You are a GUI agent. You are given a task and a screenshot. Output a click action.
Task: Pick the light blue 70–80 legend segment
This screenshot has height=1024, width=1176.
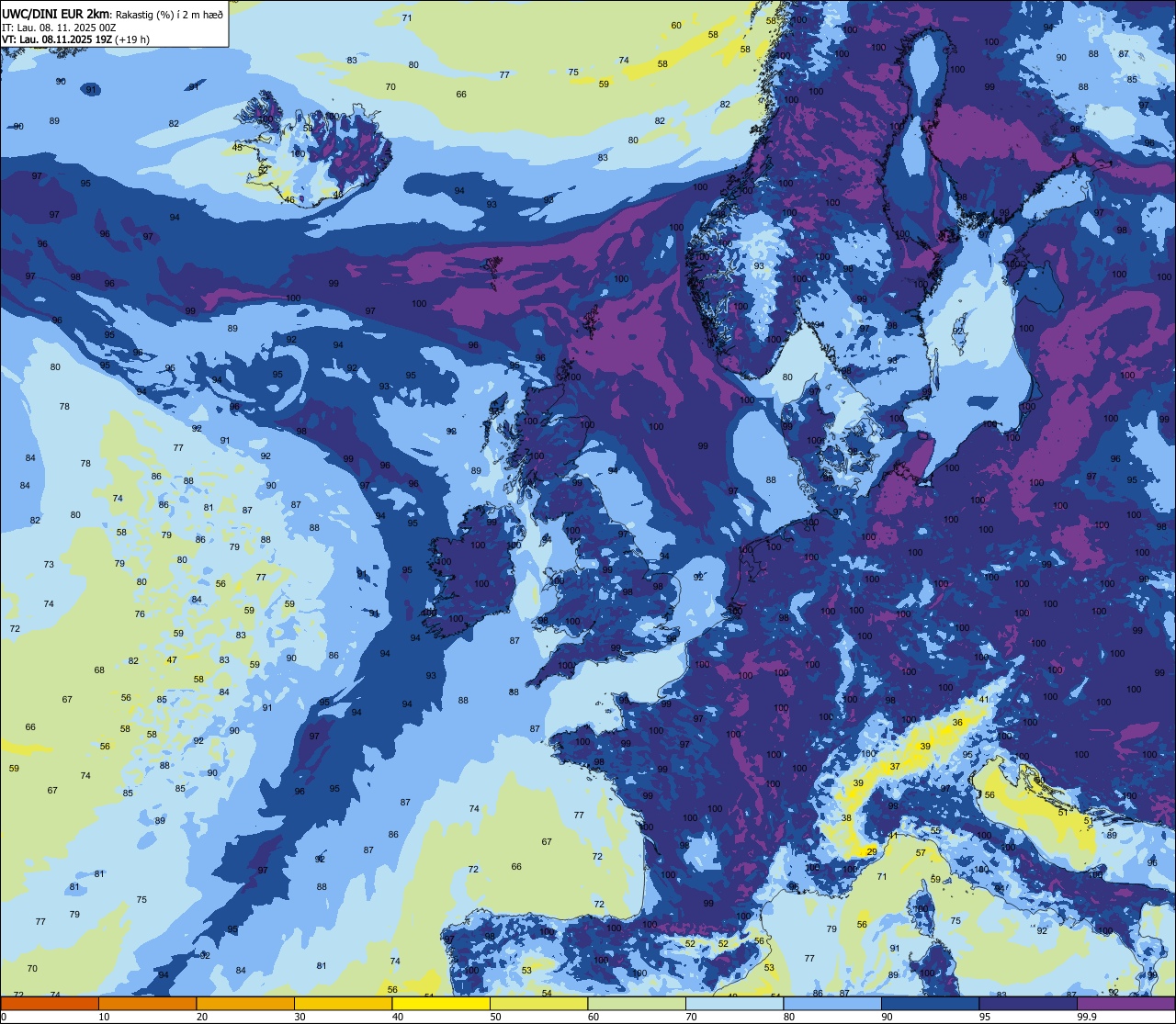pos(734,1003)
